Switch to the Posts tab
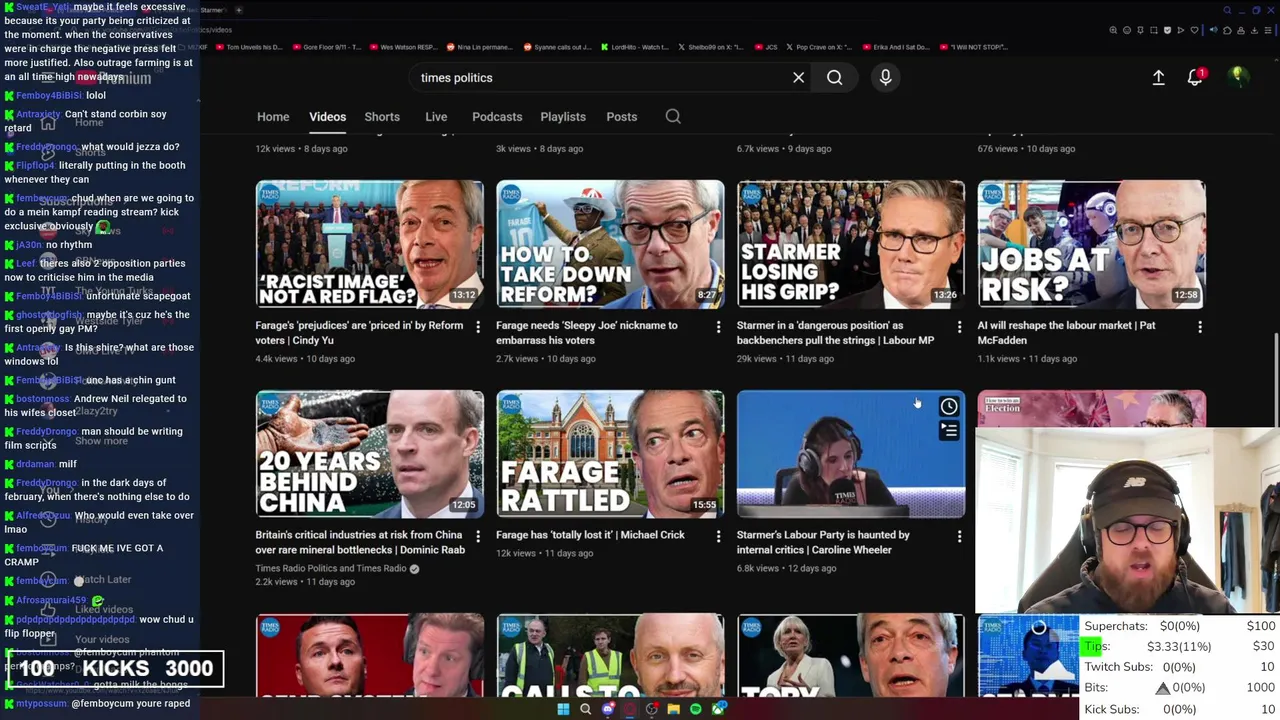 pyautogui.click(x=621, y=117)
